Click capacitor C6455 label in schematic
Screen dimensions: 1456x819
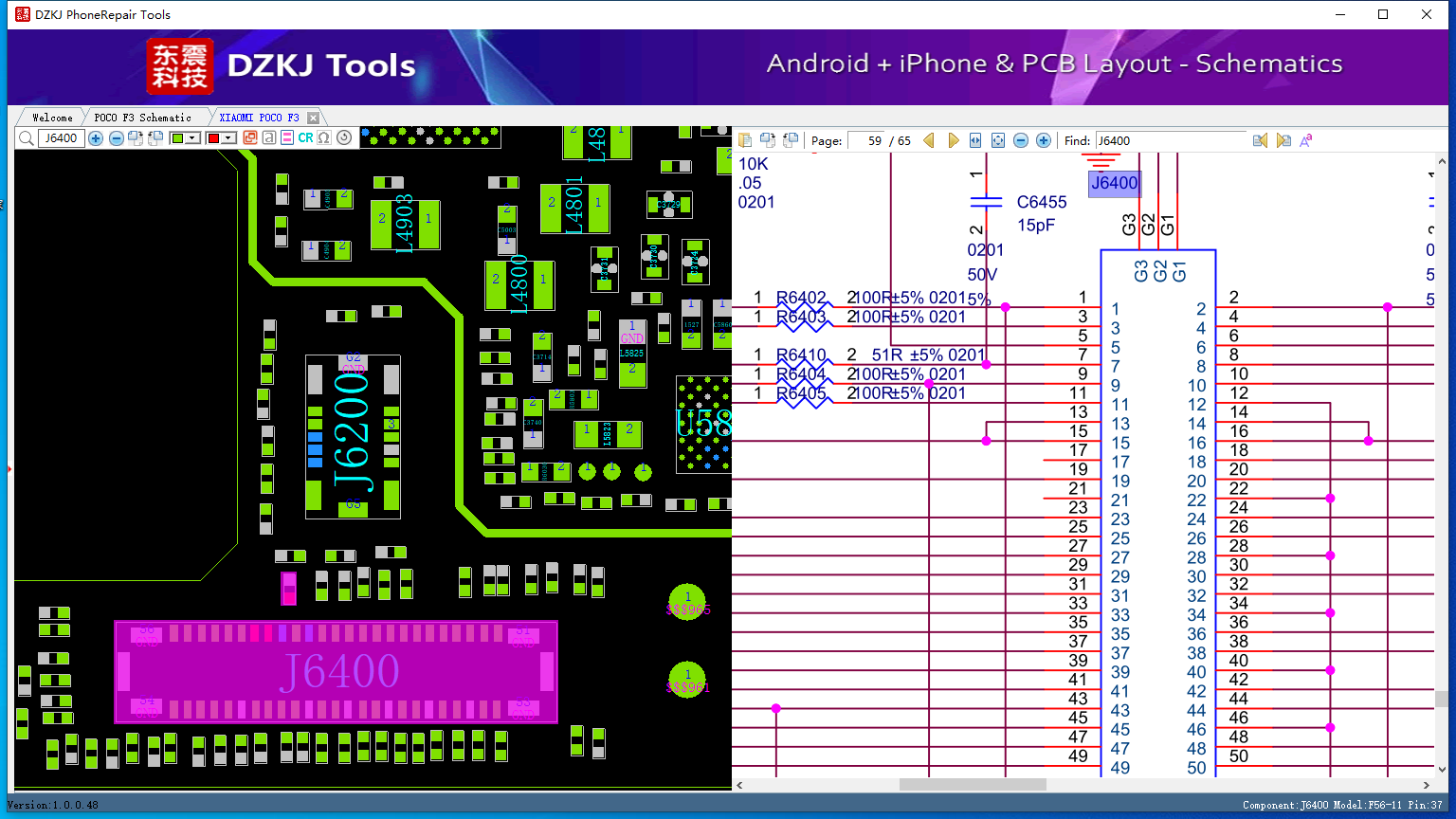coord(1042,202)
